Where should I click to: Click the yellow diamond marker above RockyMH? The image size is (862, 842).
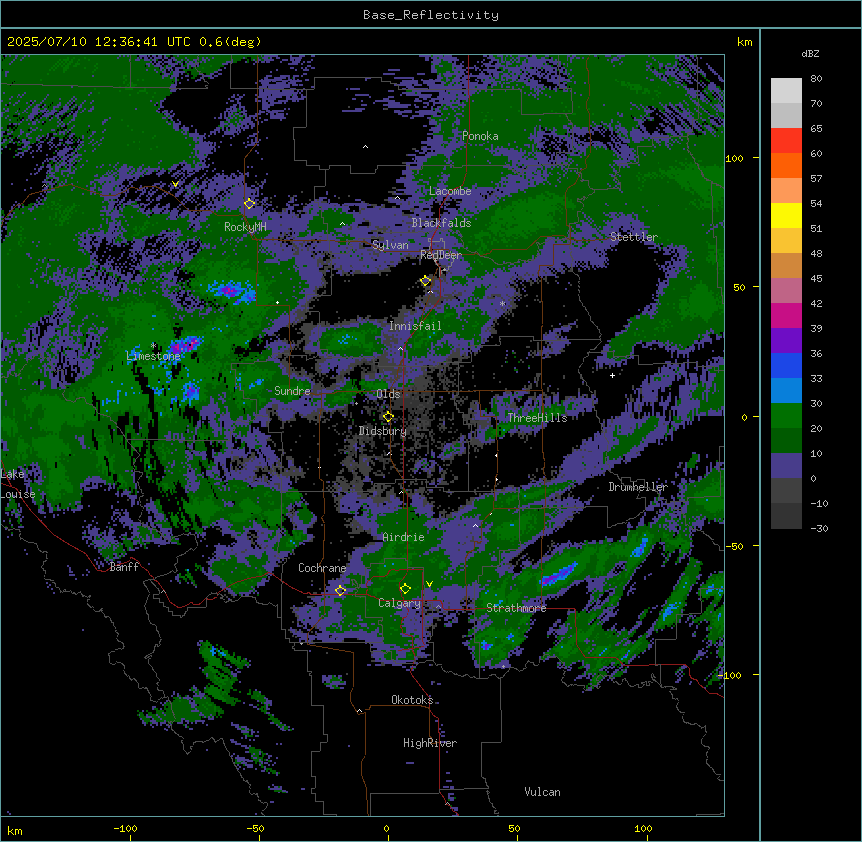point(249,204)
